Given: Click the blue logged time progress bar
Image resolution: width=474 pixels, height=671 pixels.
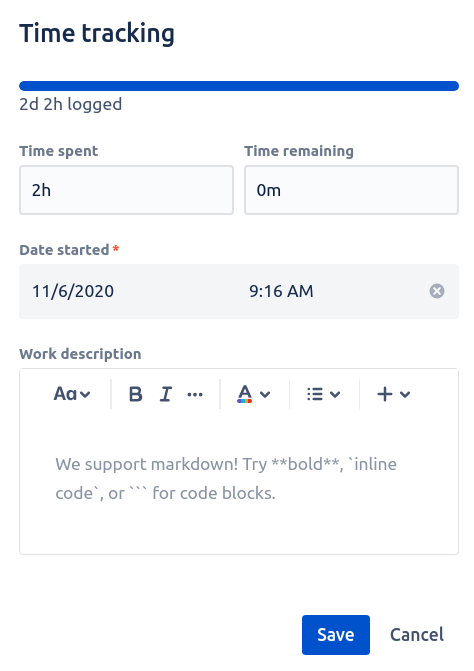Looking at the screenshot, I should coord(239,86).
